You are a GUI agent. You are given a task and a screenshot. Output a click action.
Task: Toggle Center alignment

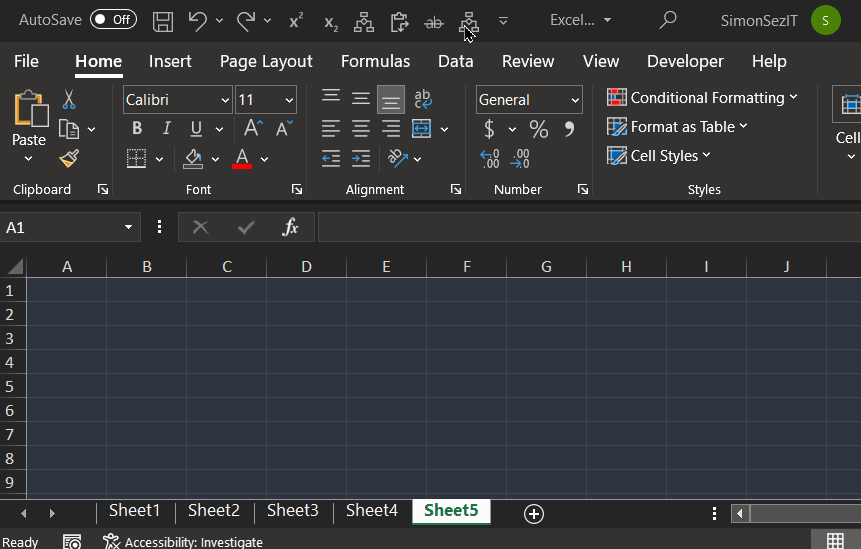[x=361, y=129]
